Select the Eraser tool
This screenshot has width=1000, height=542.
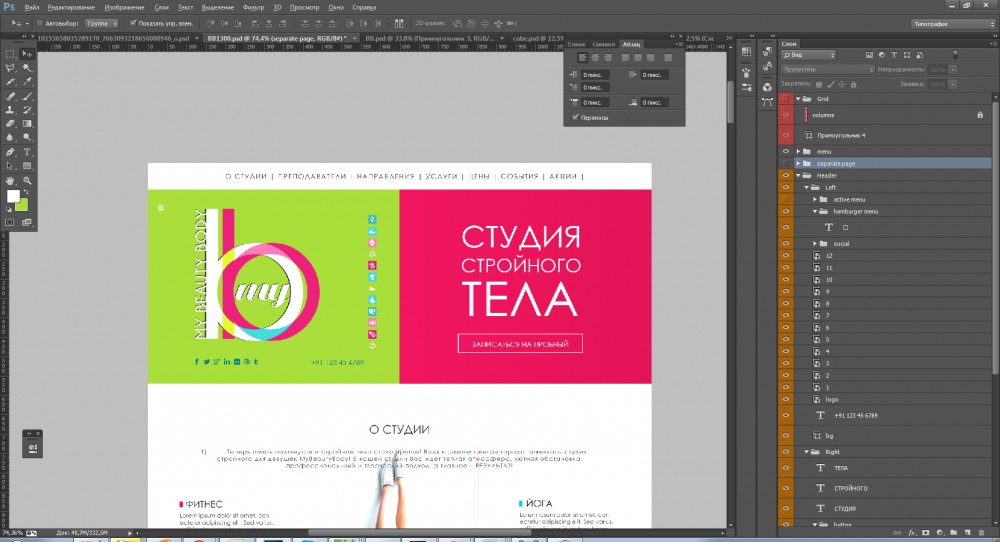[x=10, y=124]
